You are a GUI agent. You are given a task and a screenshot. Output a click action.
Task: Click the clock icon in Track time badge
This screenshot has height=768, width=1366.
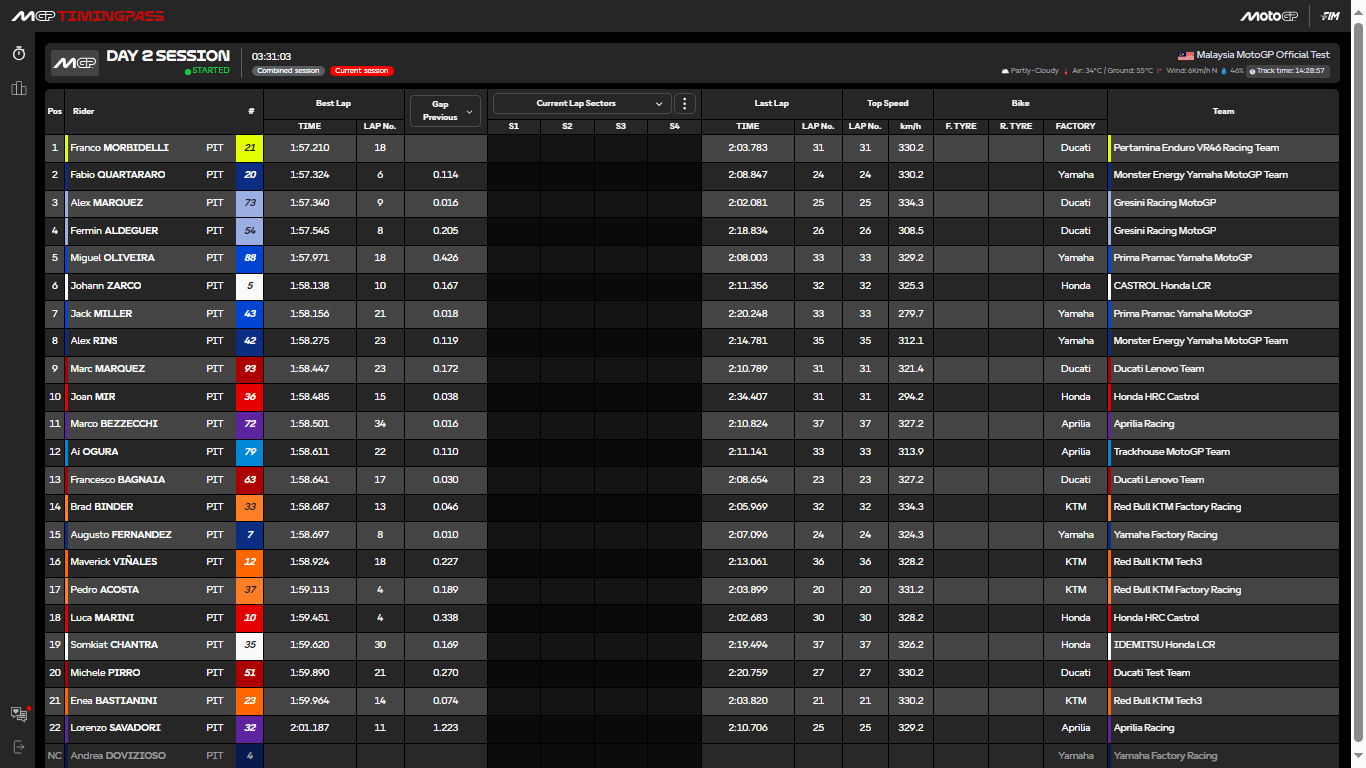(1252, 71)
